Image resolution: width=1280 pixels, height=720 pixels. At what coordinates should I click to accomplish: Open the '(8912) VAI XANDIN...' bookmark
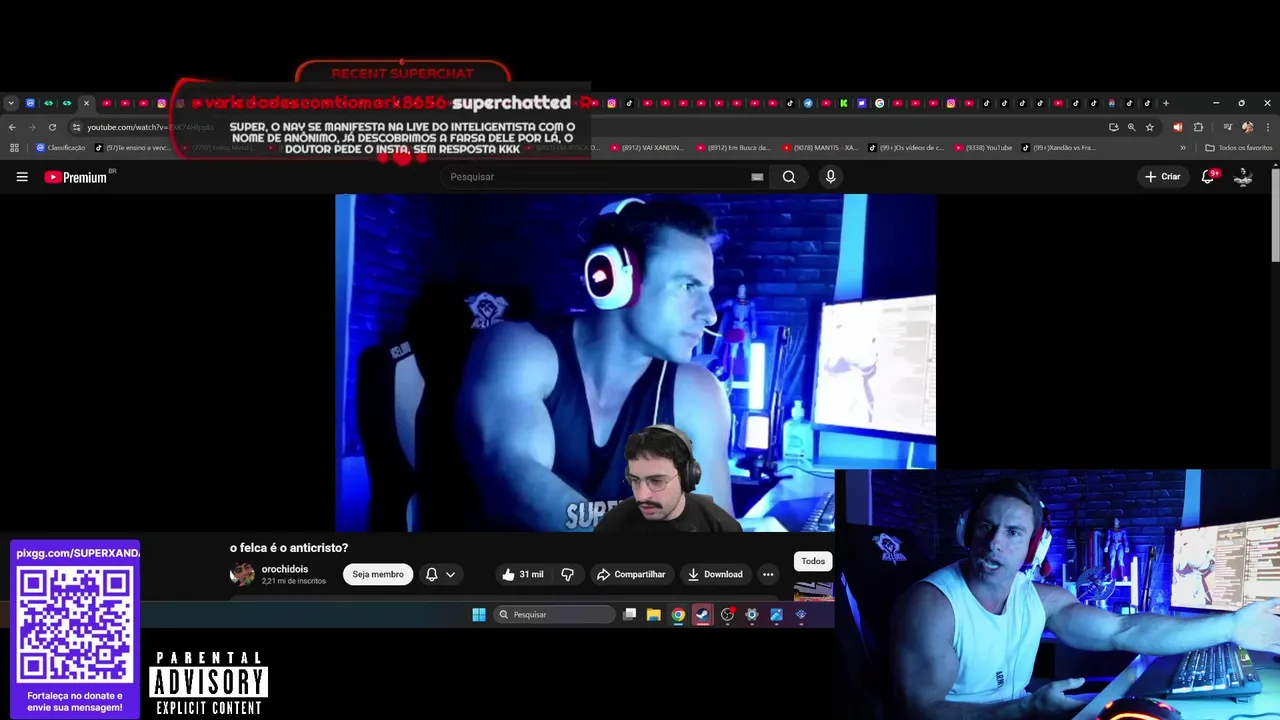tap(647, 147)
